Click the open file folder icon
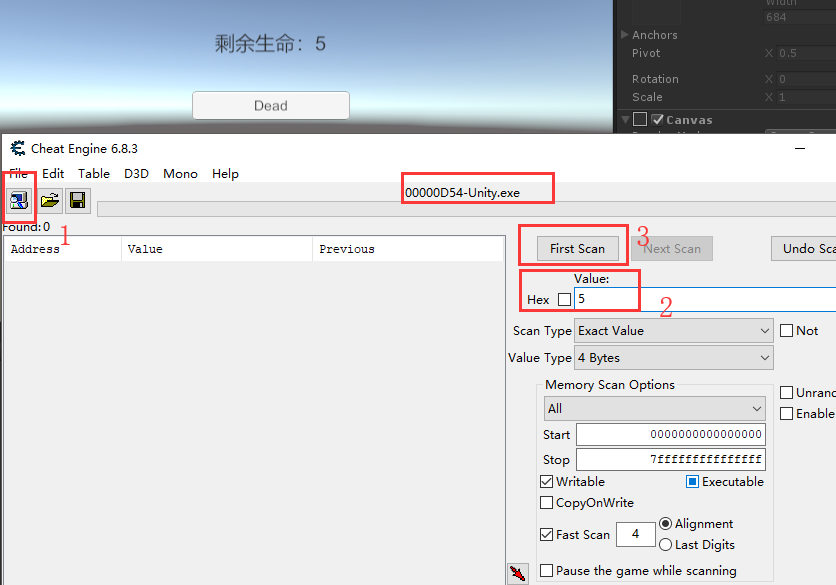 click(x=48, y=200)
